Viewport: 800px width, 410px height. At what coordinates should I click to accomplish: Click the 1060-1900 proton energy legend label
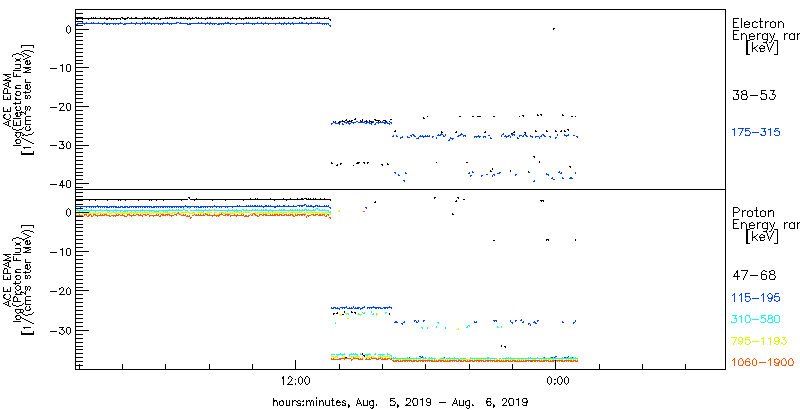click(x=763, y=363)
